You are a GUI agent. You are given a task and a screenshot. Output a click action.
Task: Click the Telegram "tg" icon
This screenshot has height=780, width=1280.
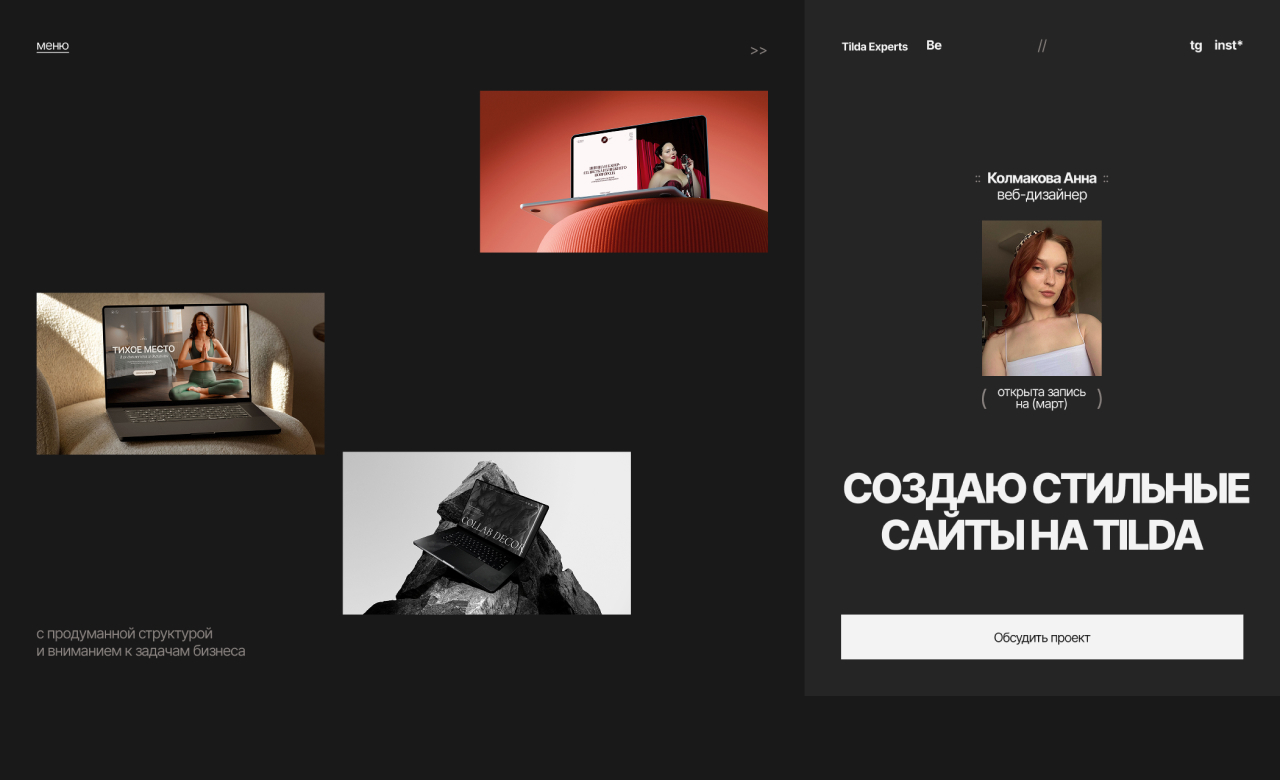coord(1196,46)
